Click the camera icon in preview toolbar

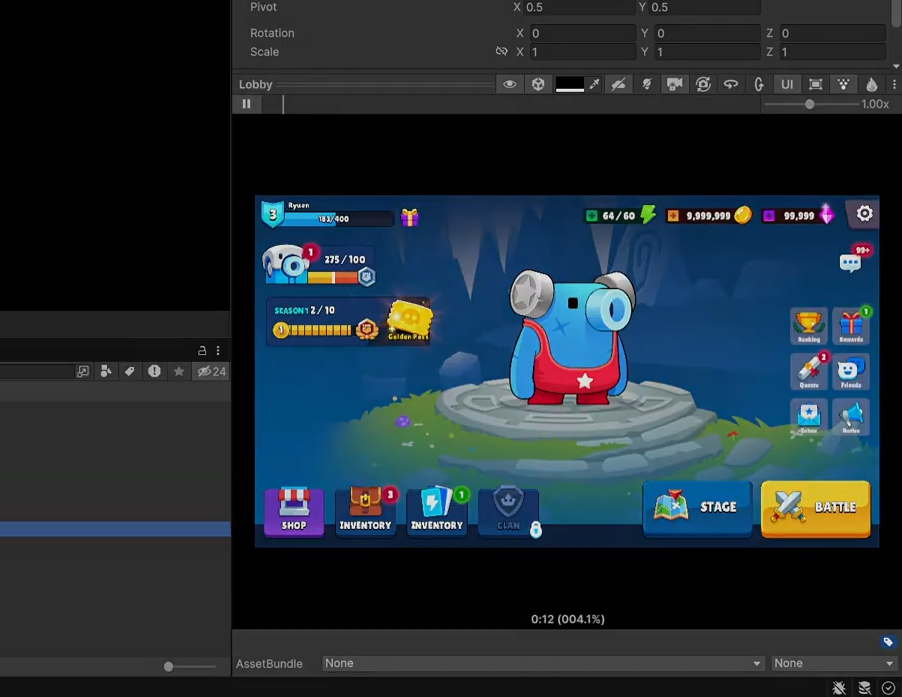click(x=675, y=85)
